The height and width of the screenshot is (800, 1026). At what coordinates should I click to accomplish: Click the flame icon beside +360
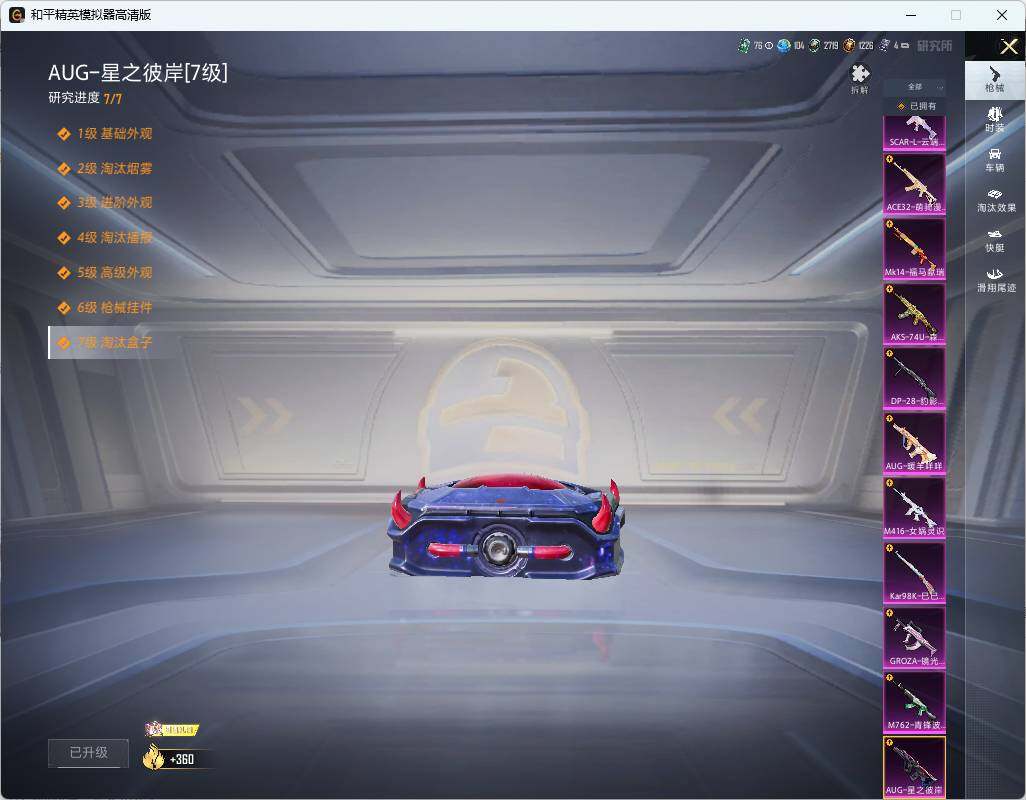point(154,757)
